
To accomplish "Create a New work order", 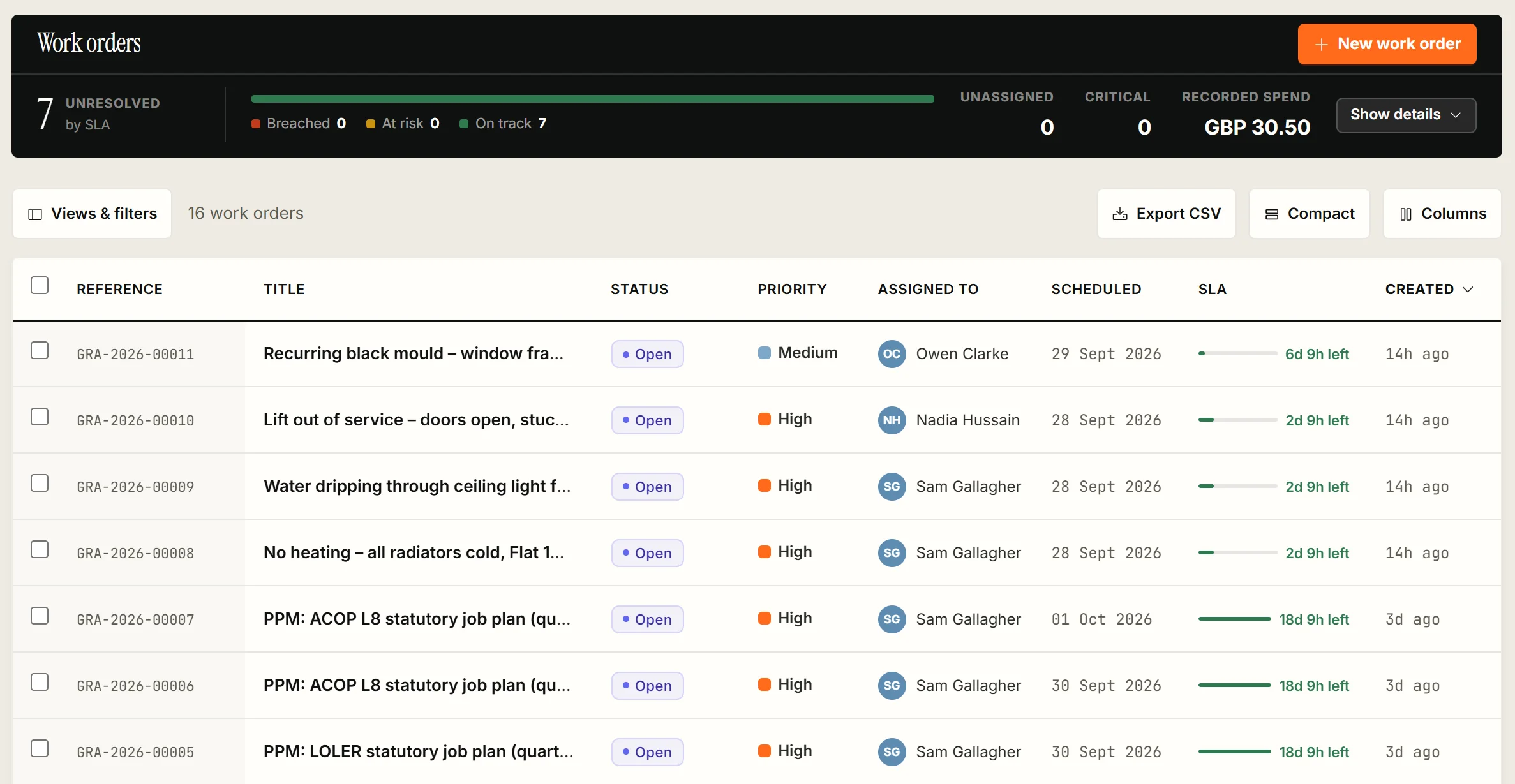I will click(1387, 44).
